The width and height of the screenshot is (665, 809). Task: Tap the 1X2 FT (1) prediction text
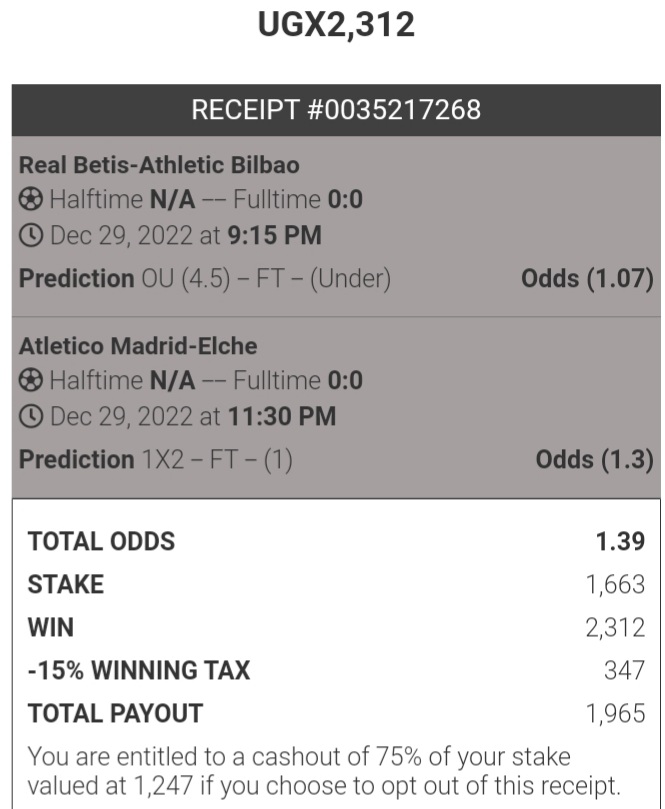tap(217, 460)
